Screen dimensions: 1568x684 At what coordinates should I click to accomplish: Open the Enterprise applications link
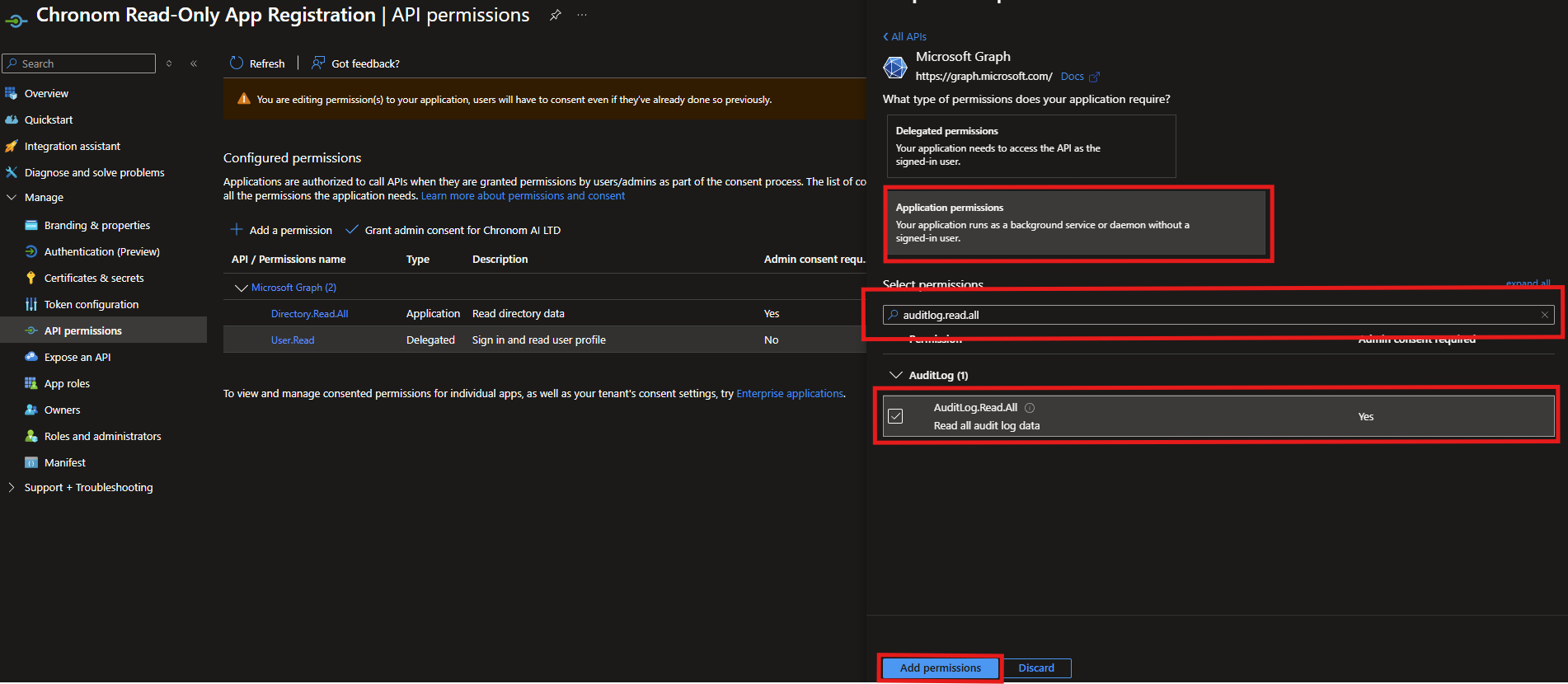click(790, 394)
